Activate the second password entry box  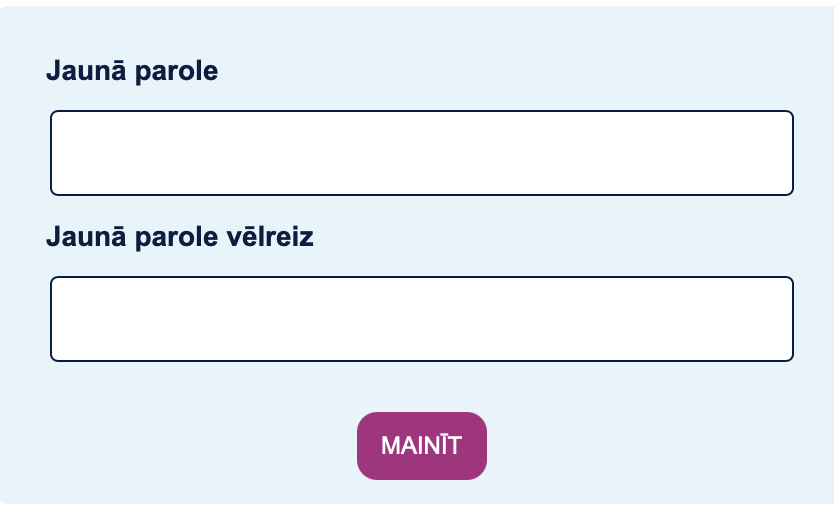click(421, 319)
